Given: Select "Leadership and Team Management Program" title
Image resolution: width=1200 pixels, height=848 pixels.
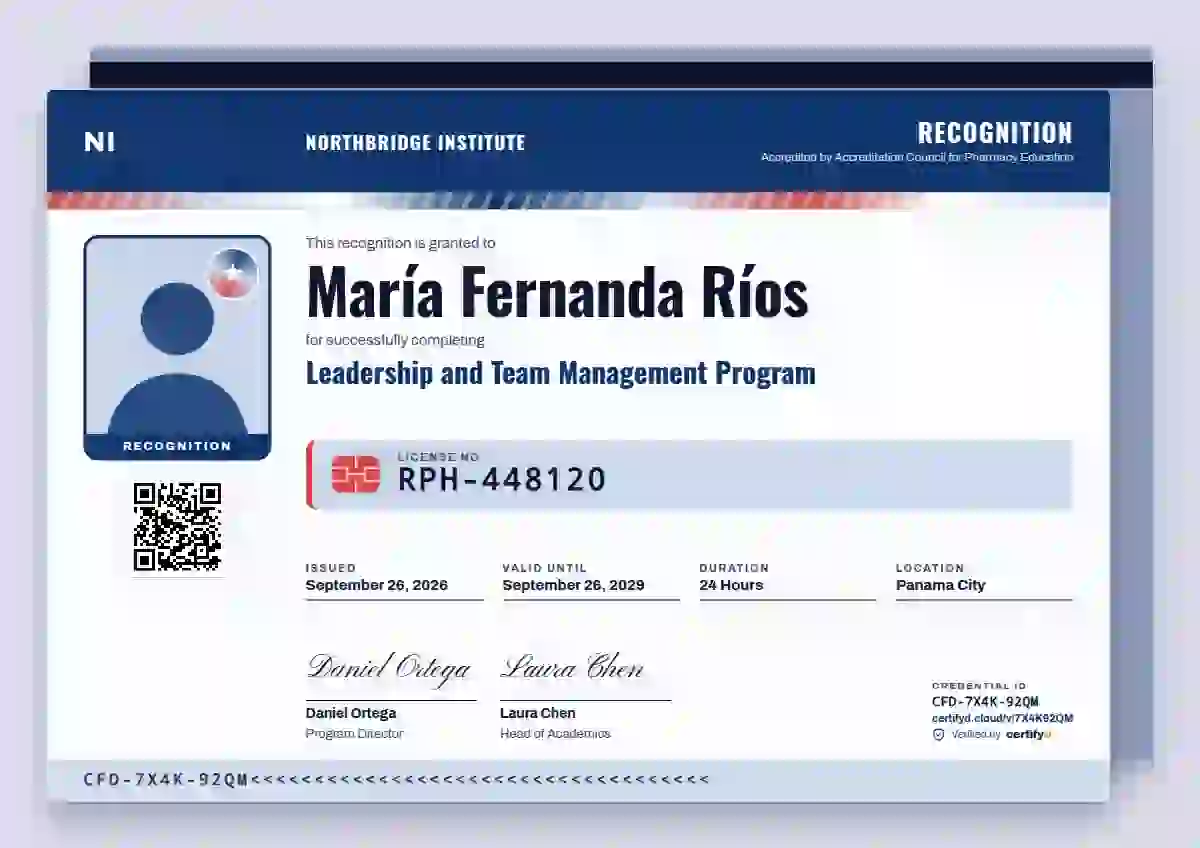Looking at the screenshot, I should click(560, 374).
